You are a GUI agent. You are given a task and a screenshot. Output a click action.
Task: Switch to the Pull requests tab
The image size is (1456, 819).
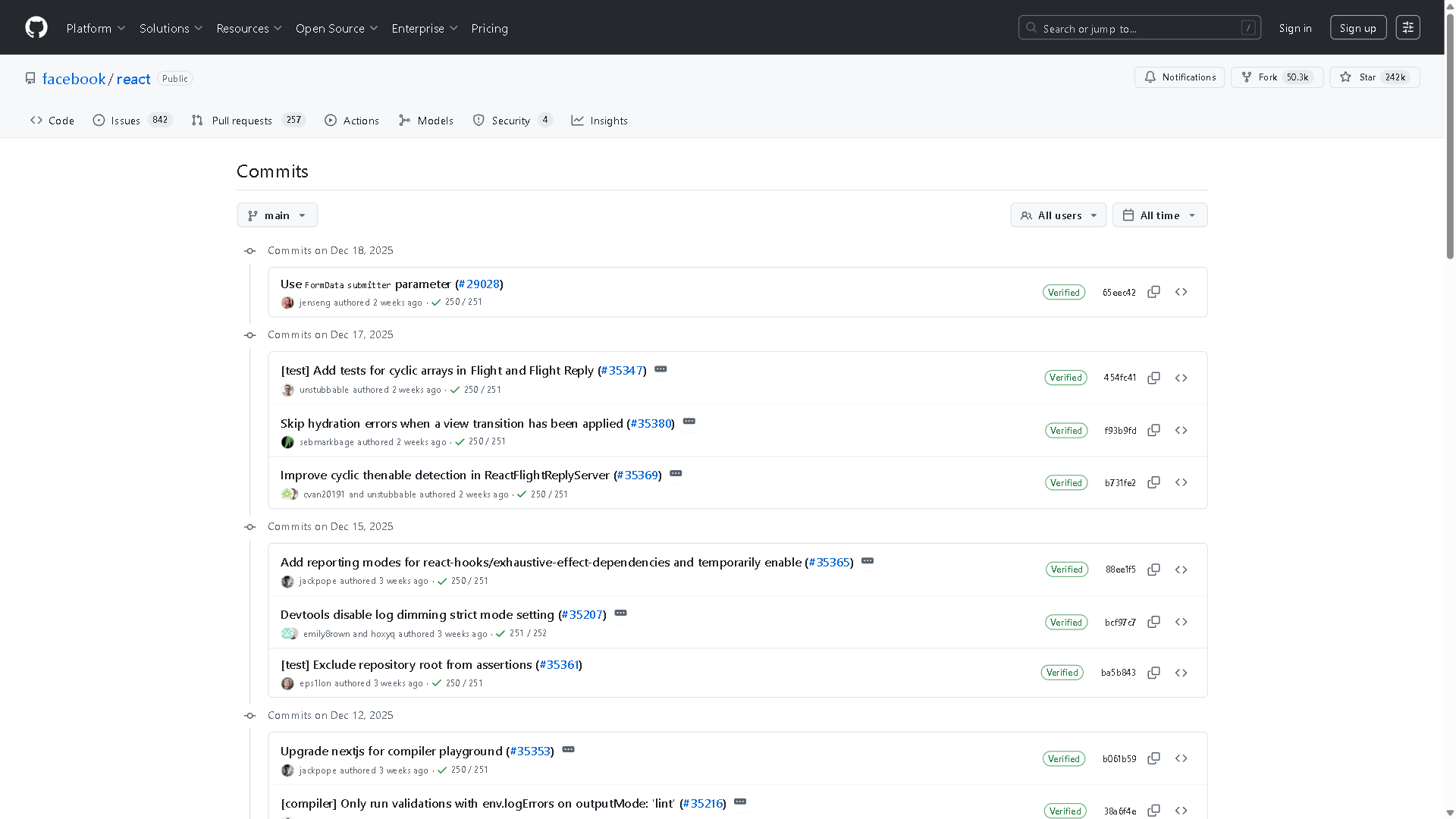coord(241,120)
